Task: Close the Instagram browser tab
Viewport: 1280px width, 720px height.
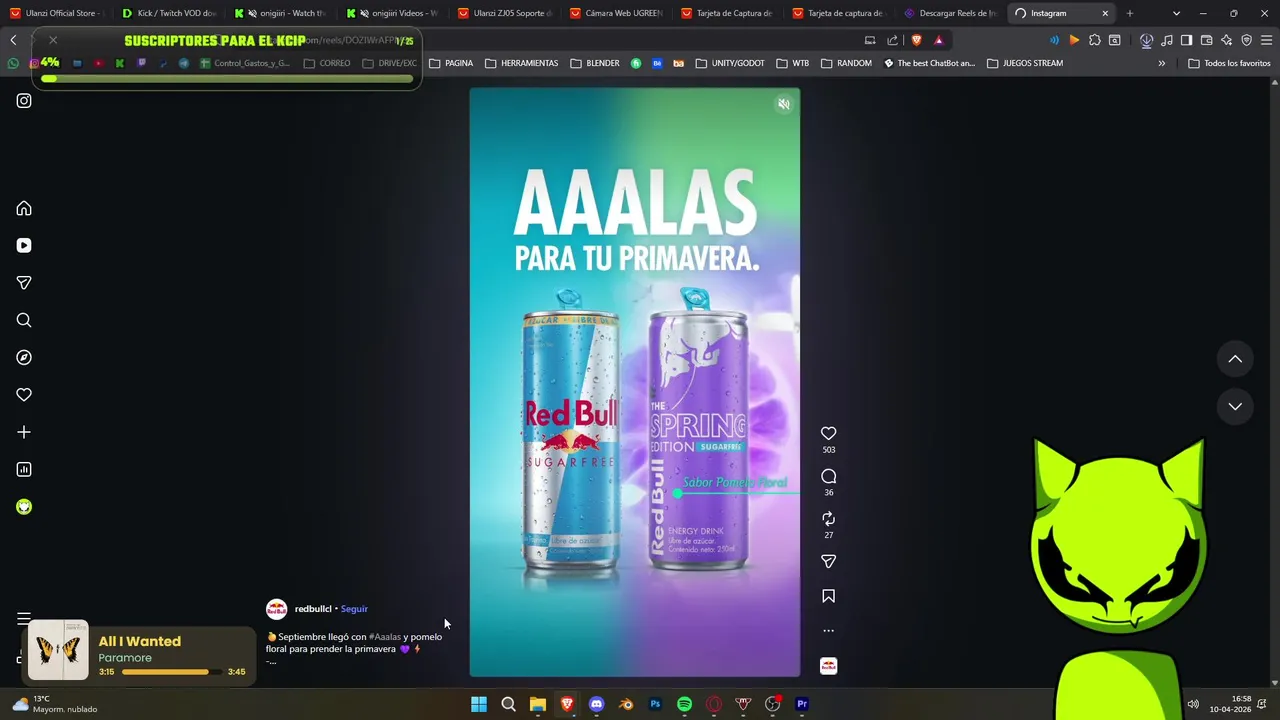Action: [1105, 13]
